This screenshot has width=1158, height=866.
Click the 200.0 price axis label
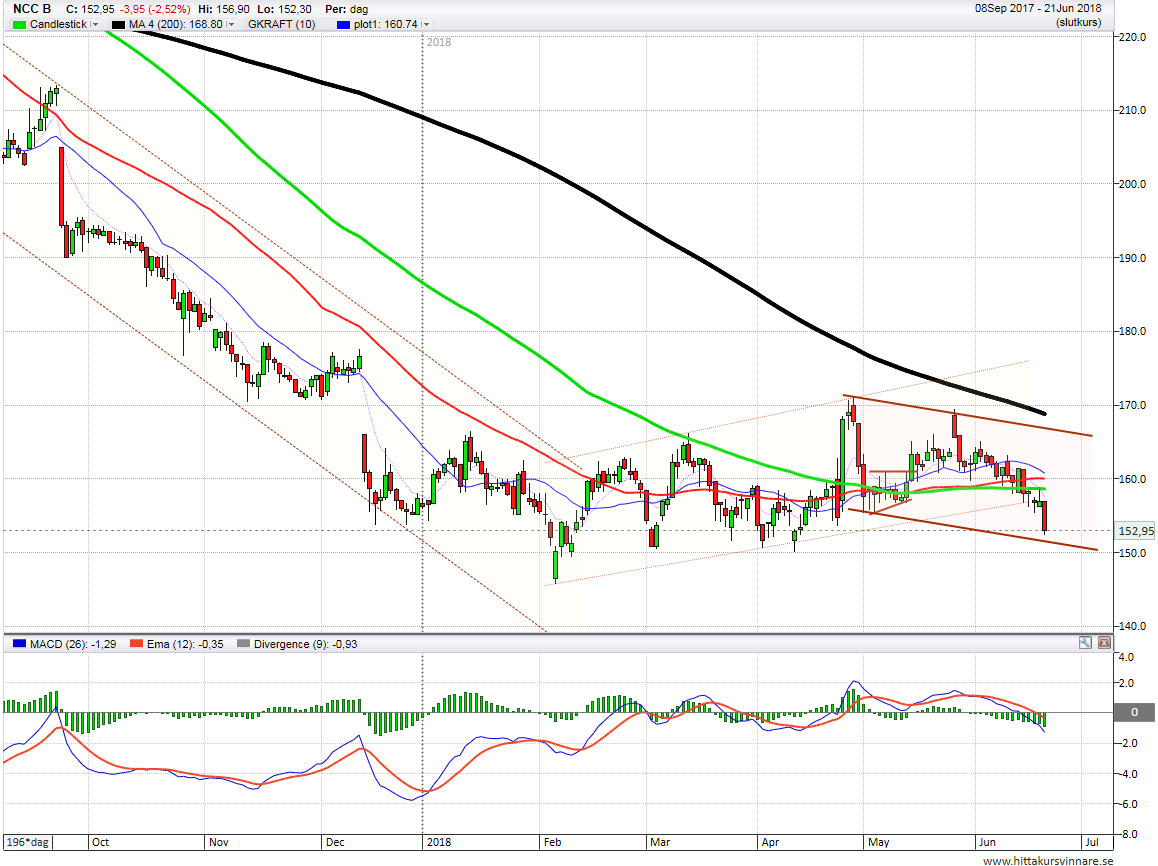[x=1133, y=184]
